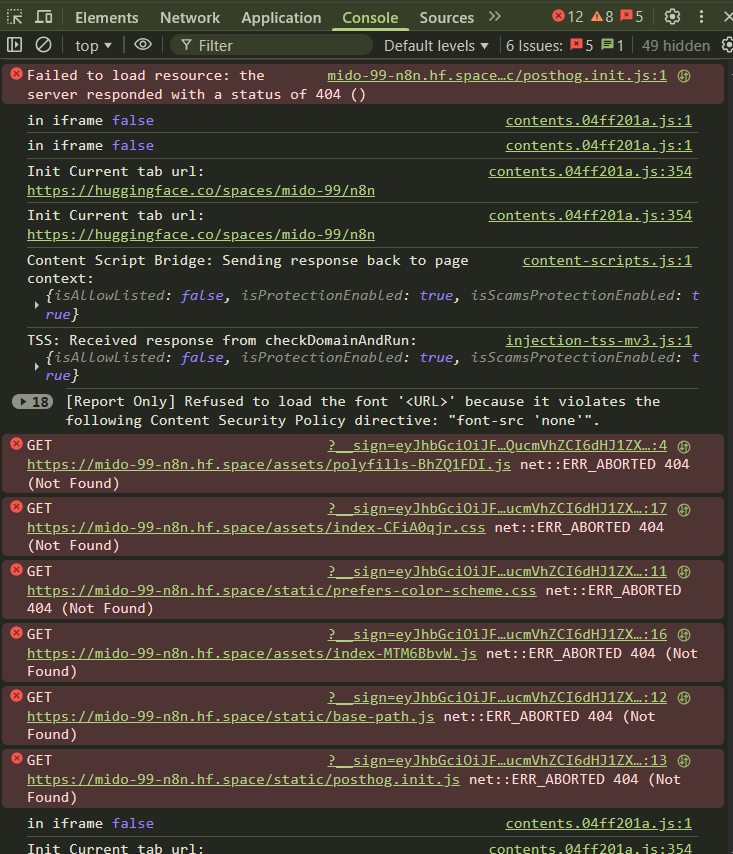Click the warning count 8 triangle
This screenshot has width=733, height=854.
point(602,16)
